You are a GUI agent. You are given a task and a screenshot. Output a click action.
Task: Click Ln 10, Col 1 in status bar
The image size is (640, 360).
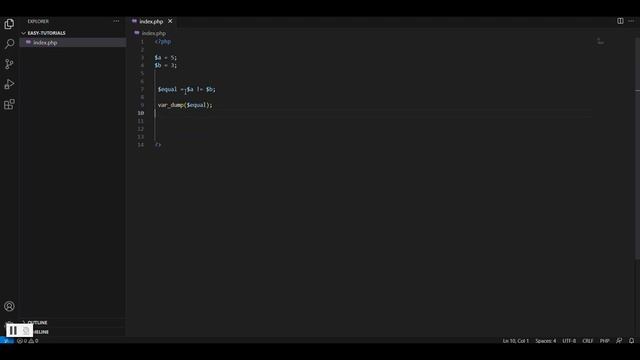pyautogui.click(x=516, y=341)
